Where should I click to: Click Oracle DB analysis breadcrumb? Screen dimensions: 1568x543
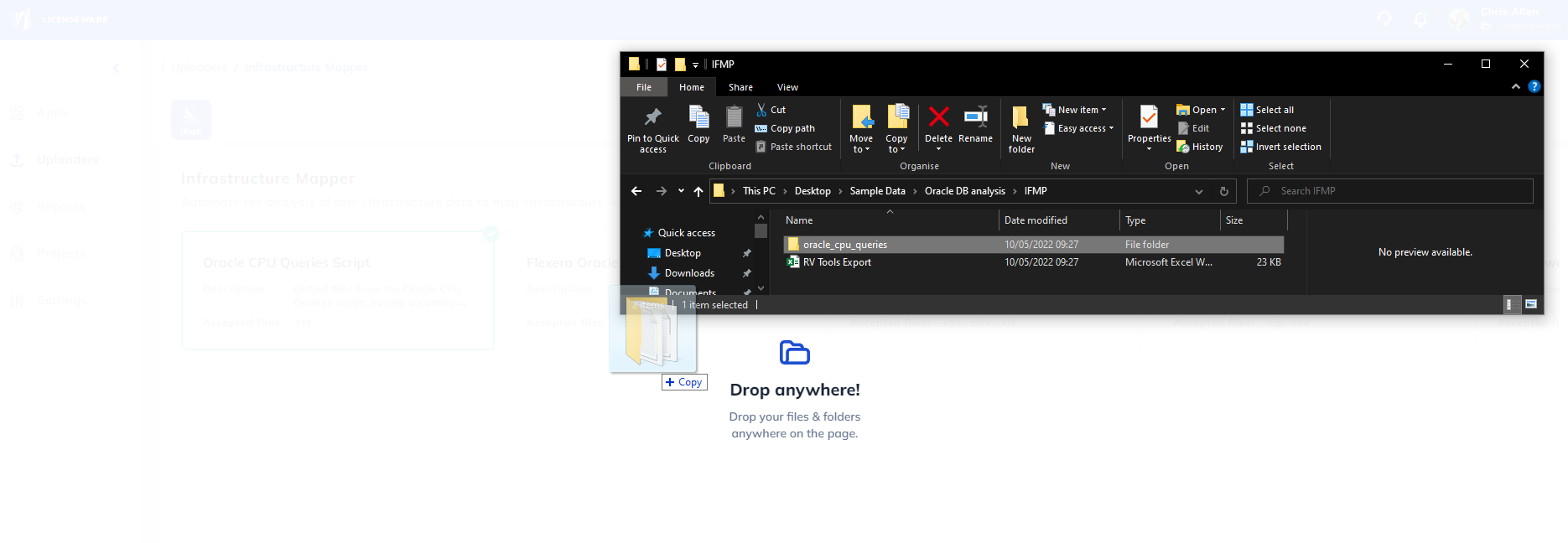click(964, 191)
